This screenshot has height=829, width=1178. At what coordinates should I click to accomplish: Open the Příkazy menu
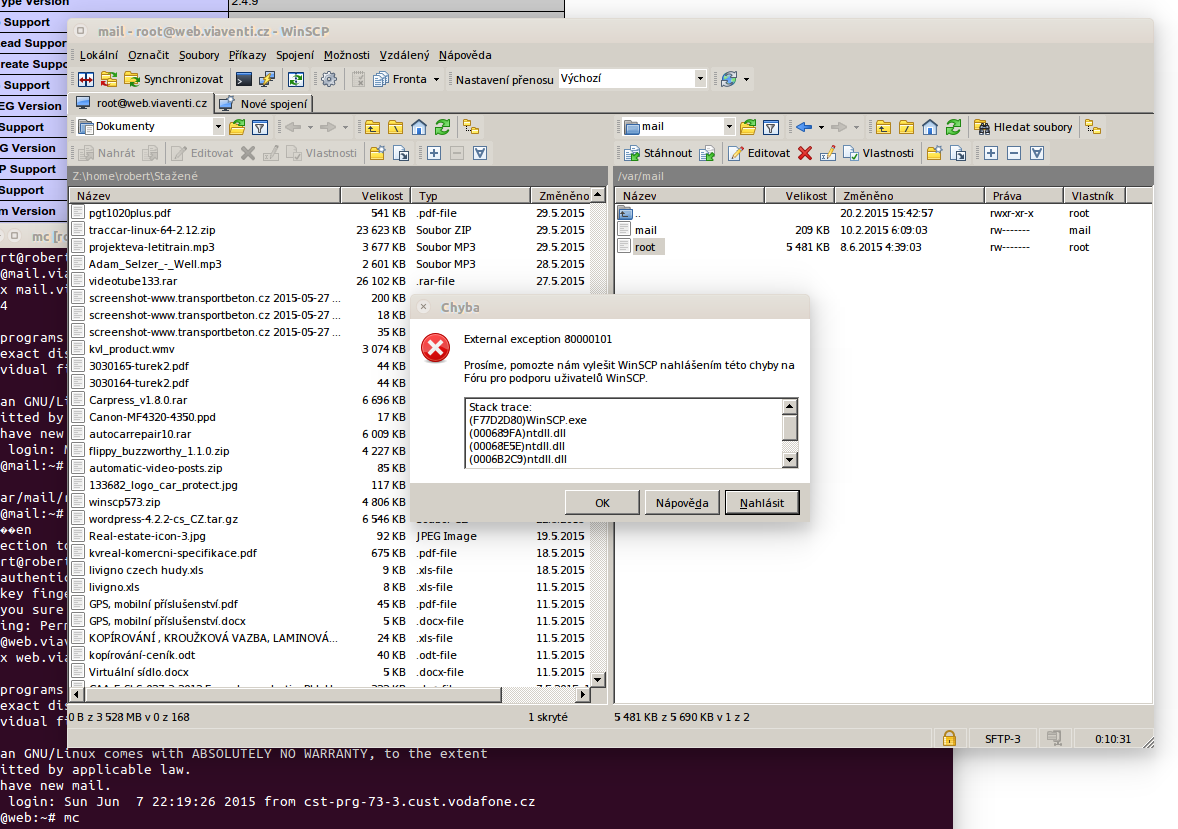pyautogui.click(x=247, y=55)
